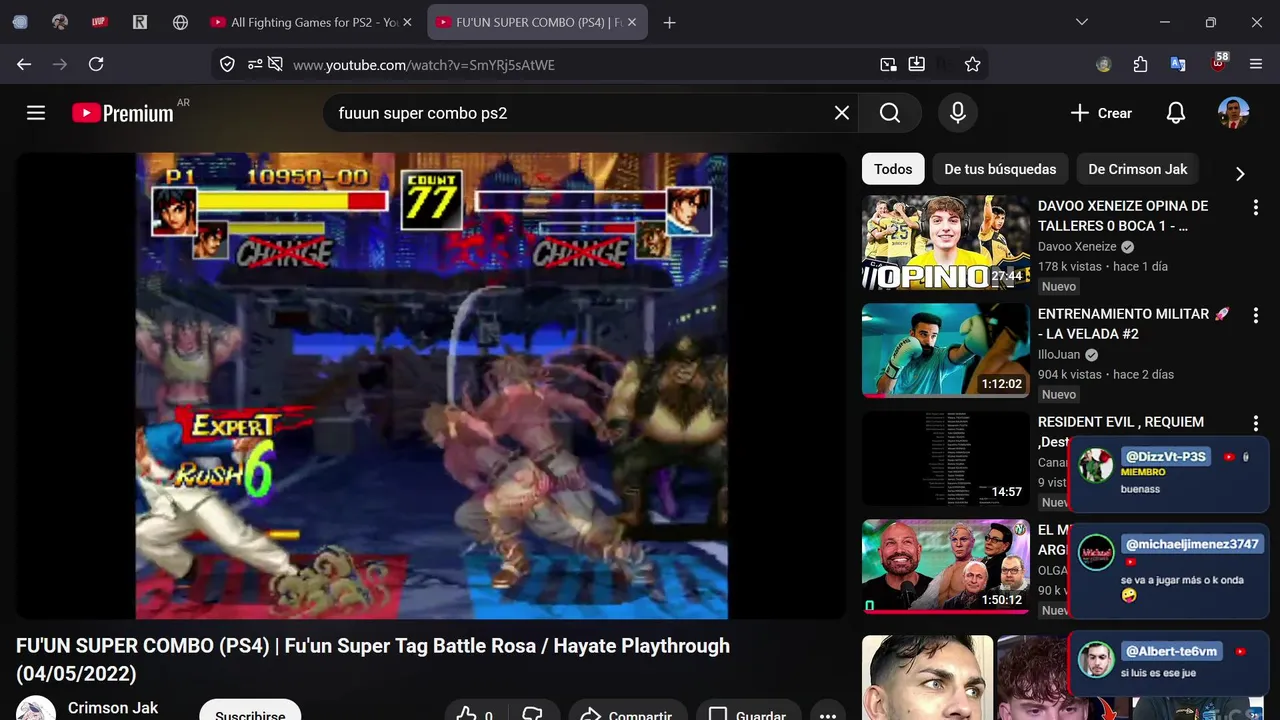Start voice search with the microphone icon
The height and width of the screenshot is (720, 1280).
coord(958,113)
